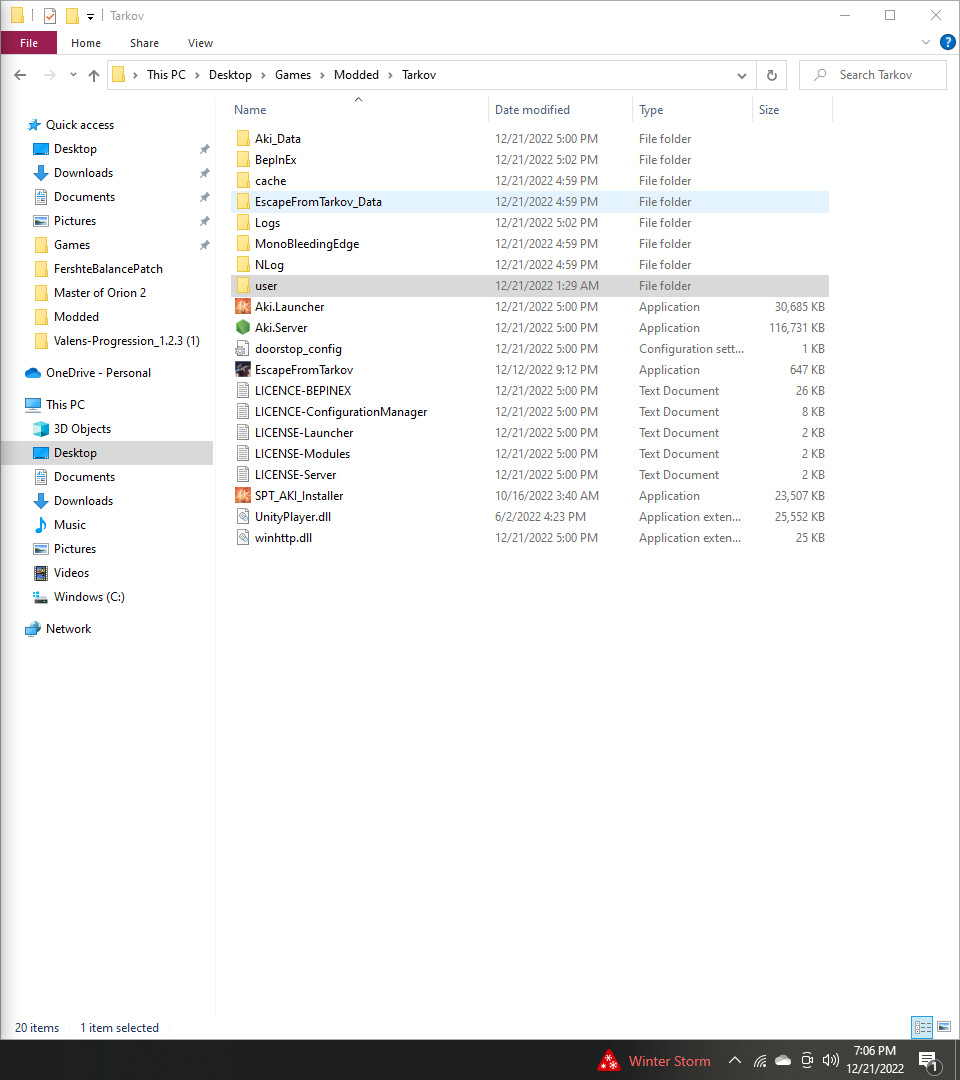Expand breadcrumb arrow after Games

coord(322,75)
